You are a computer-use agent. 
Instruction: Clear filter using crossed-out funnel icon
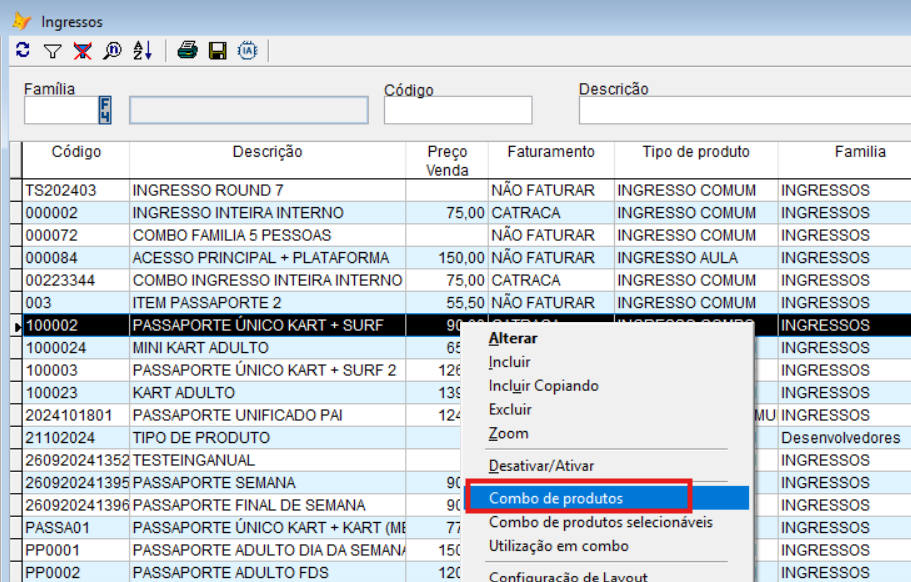coord(83,51)
